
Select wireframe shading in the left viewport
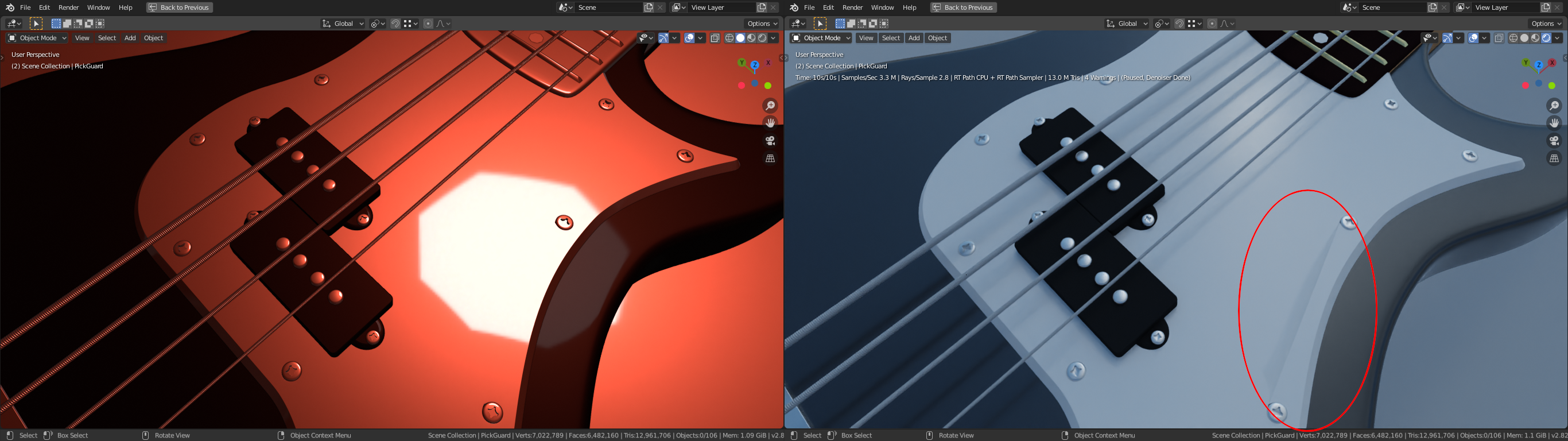point(729,38)
